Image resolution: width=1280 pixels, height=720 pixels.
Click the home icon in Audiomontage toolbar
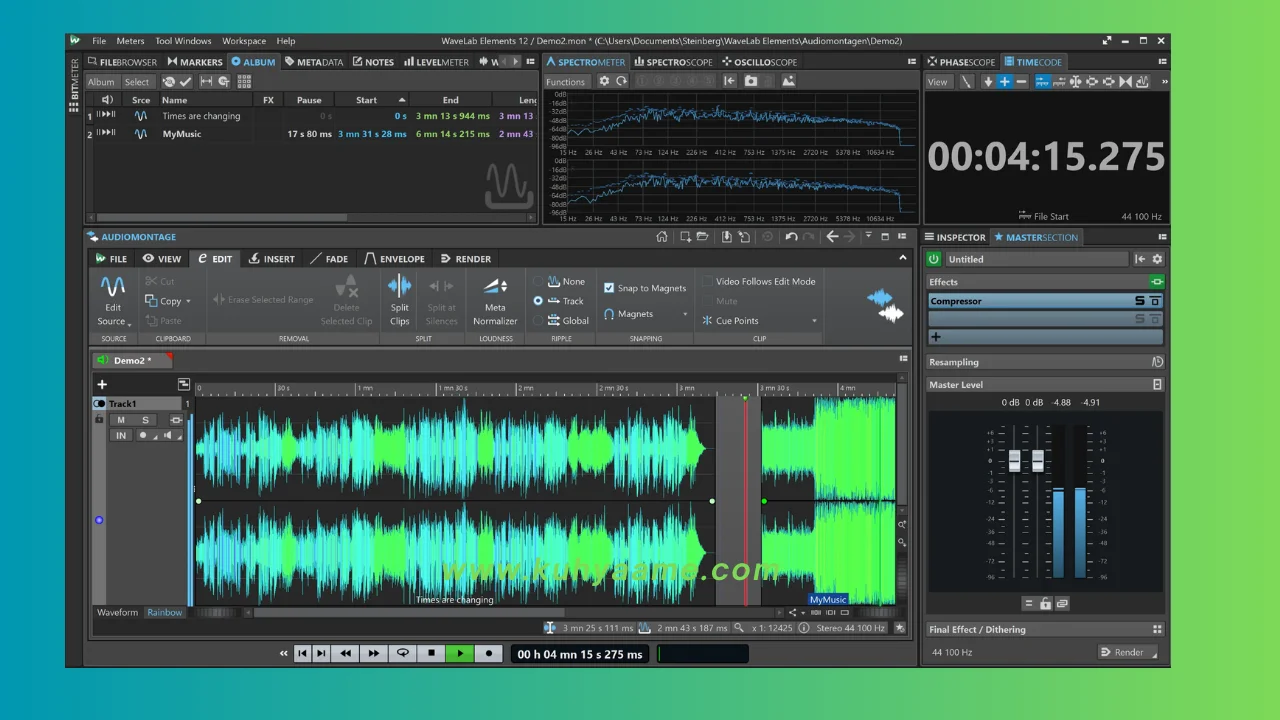coord(661,237)
